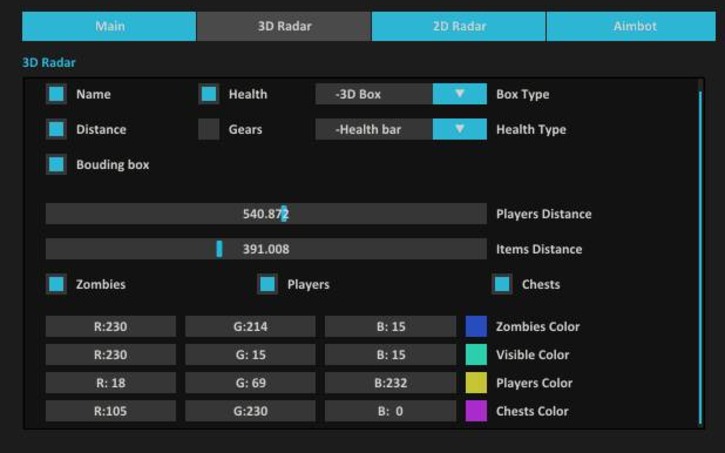This screenshot has height=453, width=725.
Task: Switch to the Main tab
Action: pos(109,26)
